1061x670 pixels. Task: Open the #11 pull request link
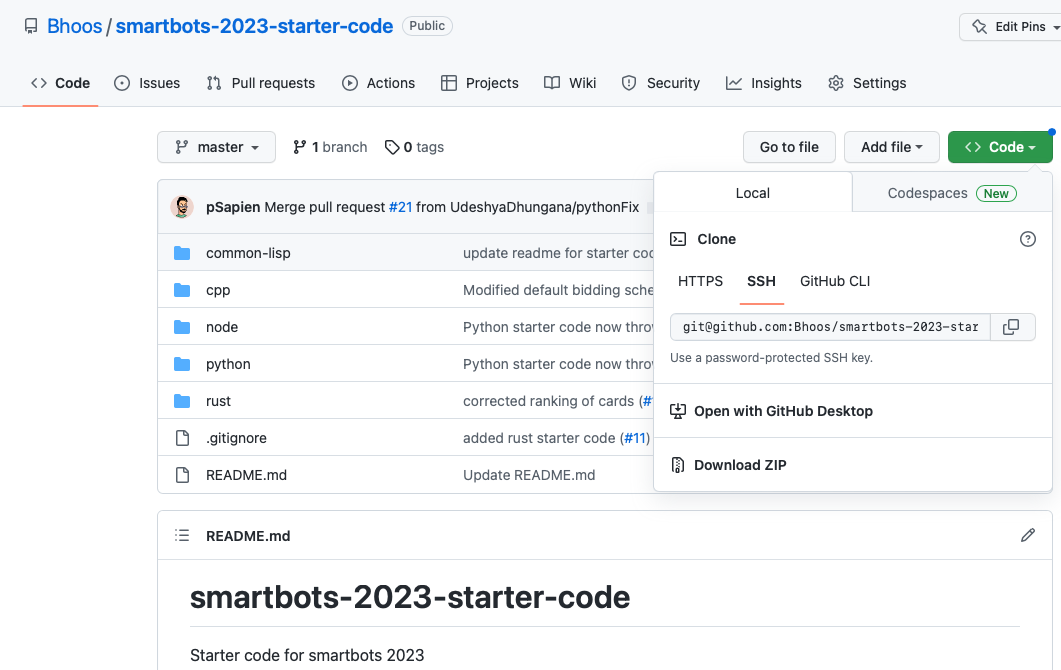(x=635, y=438)
